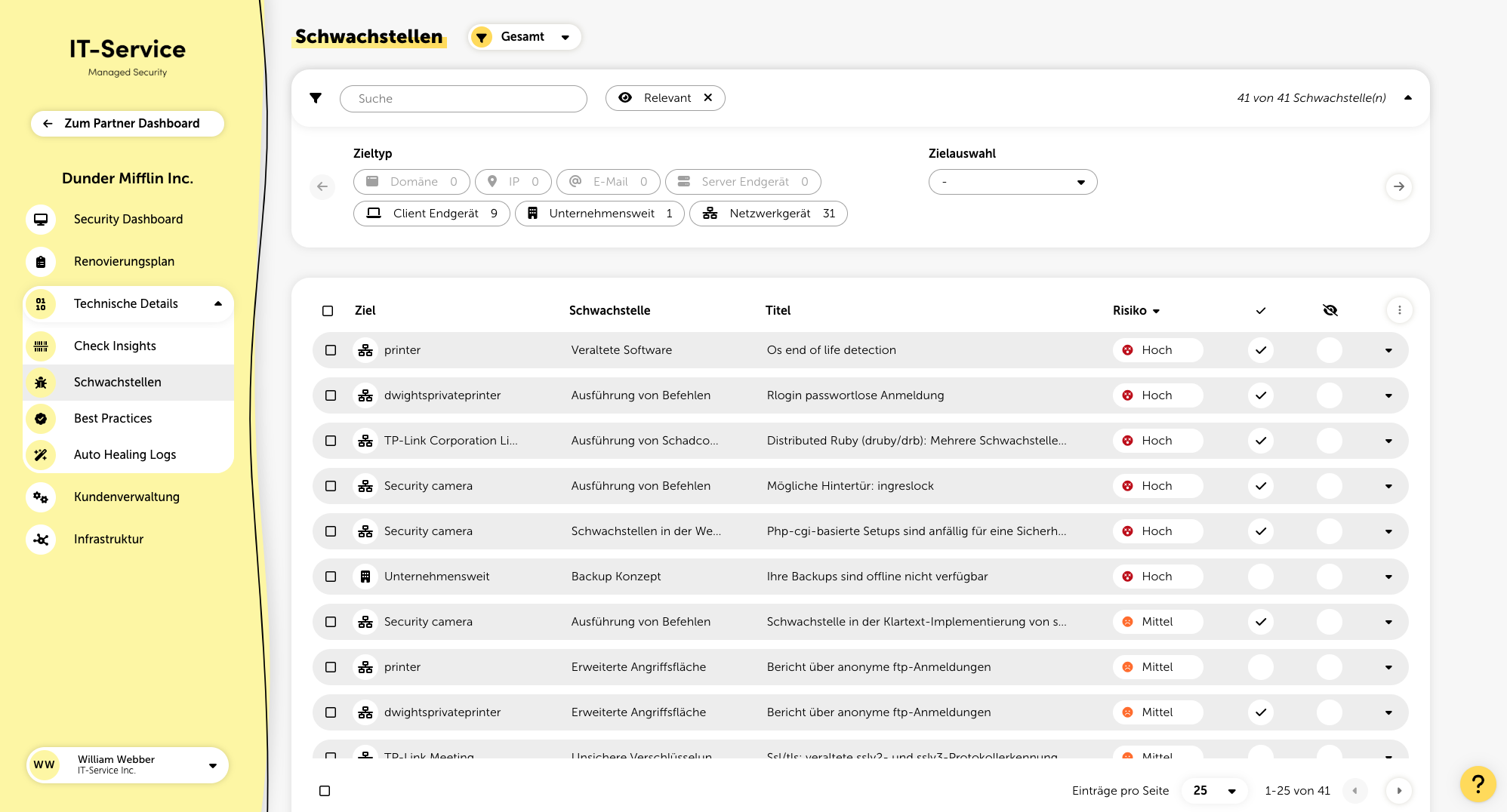Open Best Practices in the sidebar
1507x812 pixels.
(112, 419)
